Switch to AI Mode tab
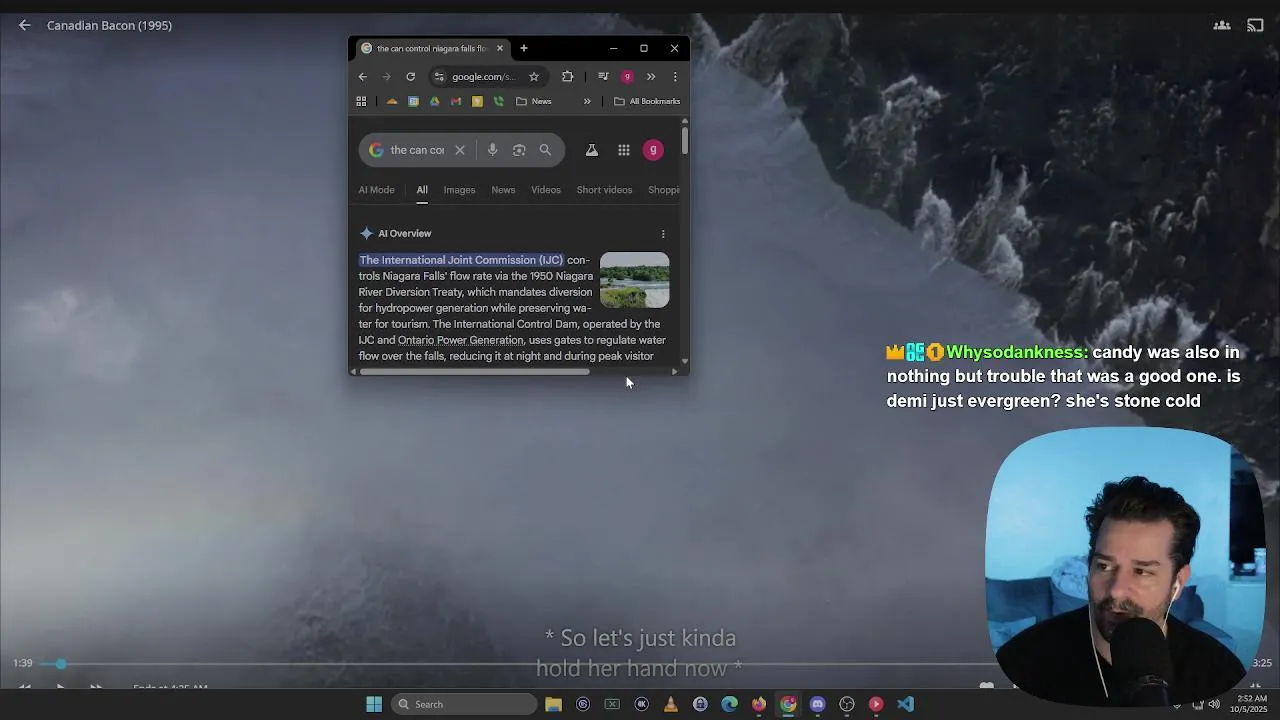The height and width of the screenshot is (720, 1280). 377,190
